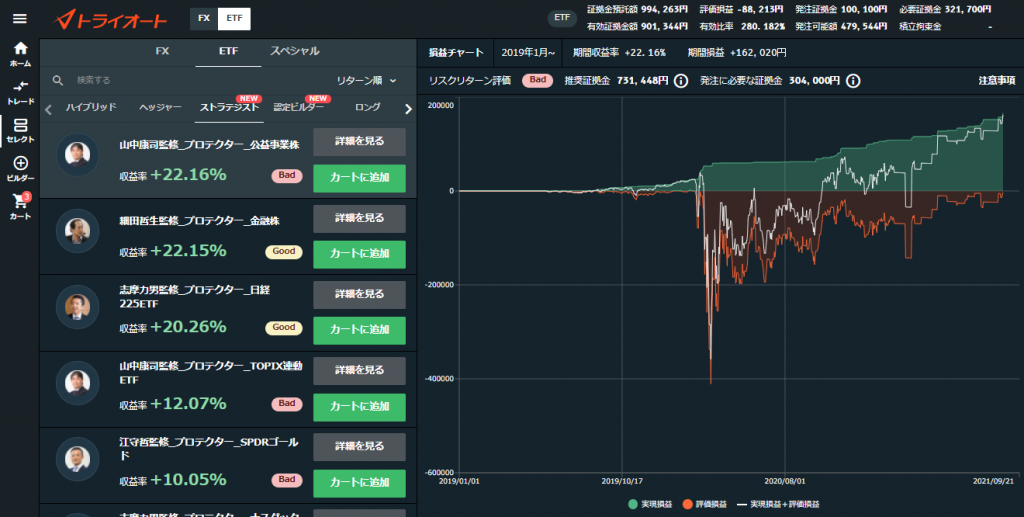
Task: View details for SPDRゴールド strategy
Action: (359, 446)
